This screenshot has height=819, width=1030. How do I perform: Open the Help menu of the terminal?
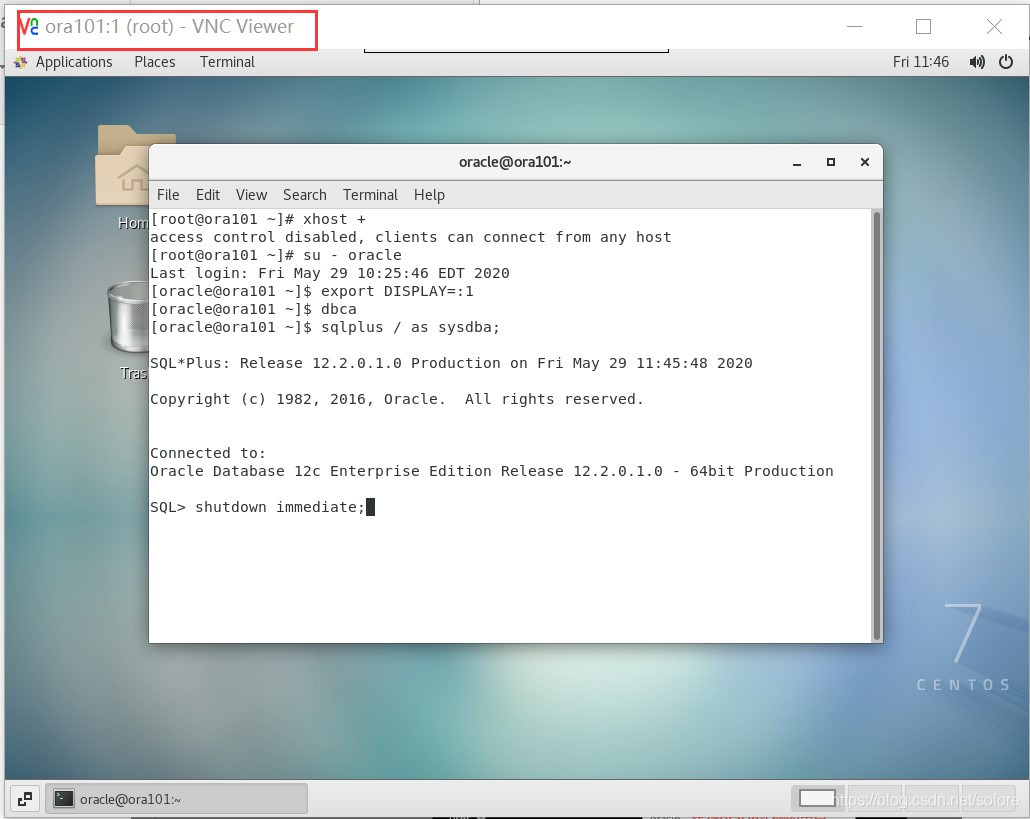(429, 194)
